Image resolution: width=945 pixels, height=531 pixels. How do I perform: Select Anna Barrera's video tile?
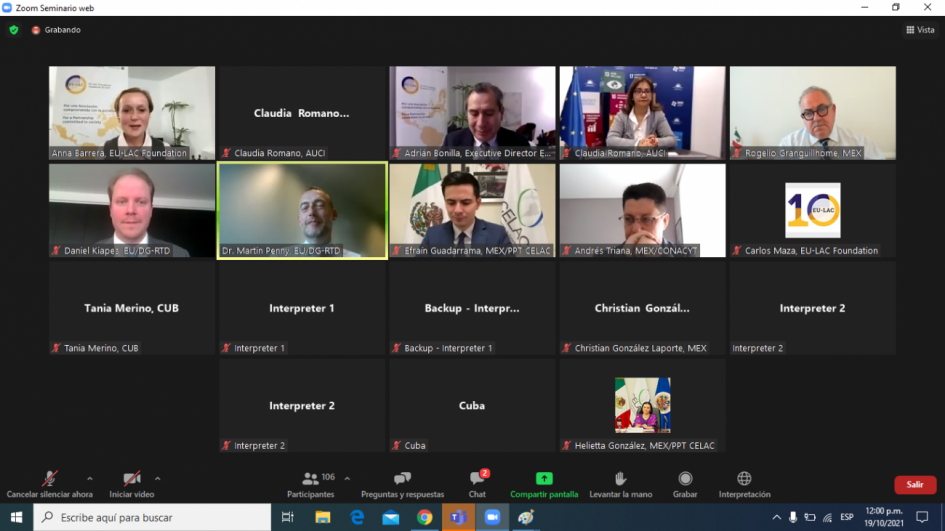tap(132, 113)
